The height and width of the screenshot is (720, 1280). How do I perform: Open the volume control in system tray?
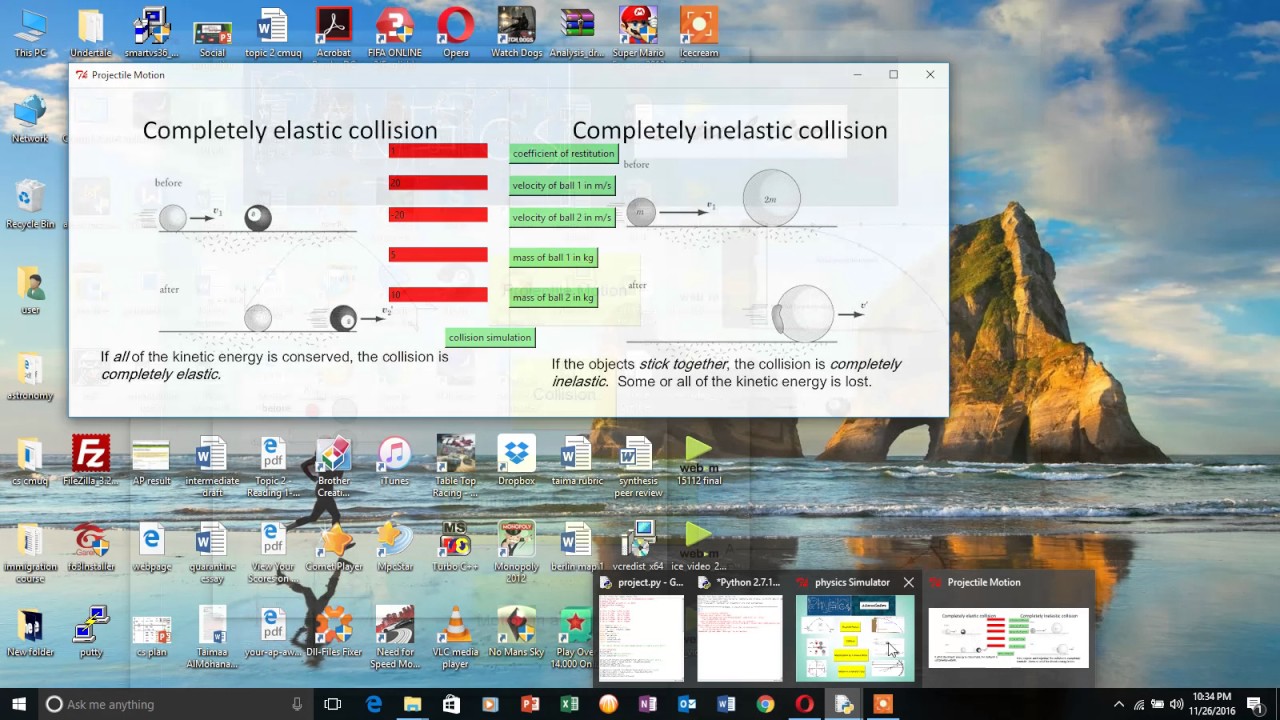pyautogui.click(x=1176, y=704)
